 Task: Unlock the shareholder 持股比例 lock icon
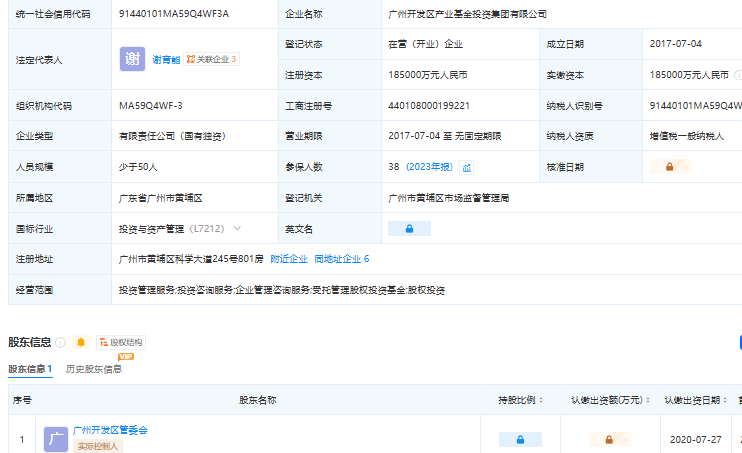click(x=520, y=440)
